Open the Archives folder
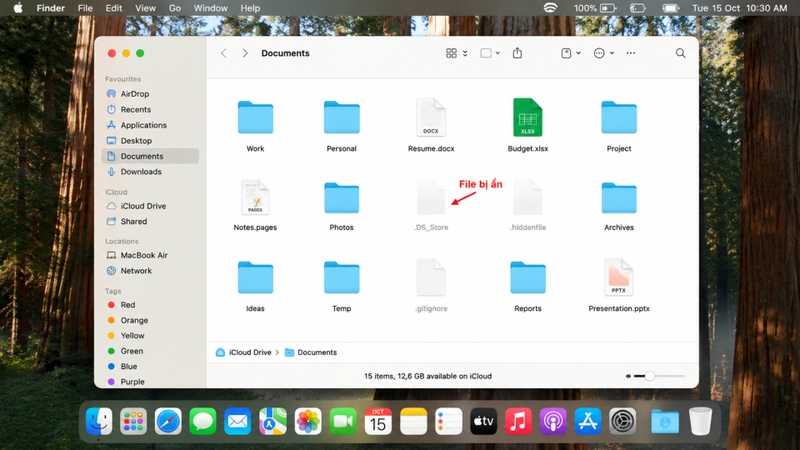 click(x=619, y=198)
